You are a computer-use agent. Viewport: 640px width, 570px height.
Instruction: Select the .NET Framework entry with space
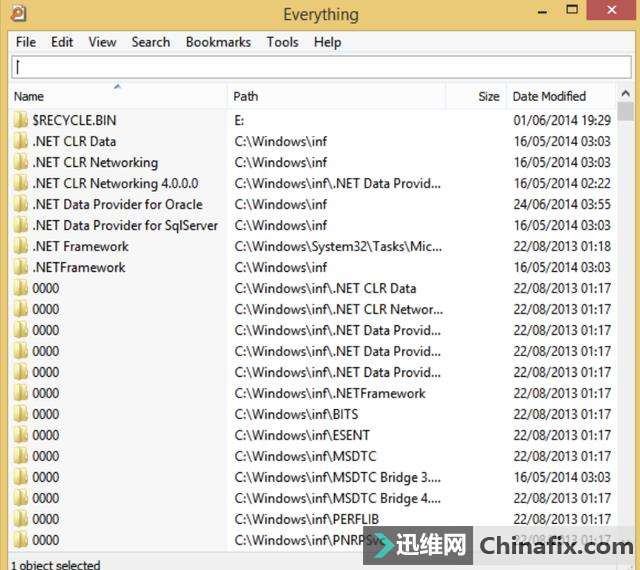pyautogui.click(x=80, y=246)
